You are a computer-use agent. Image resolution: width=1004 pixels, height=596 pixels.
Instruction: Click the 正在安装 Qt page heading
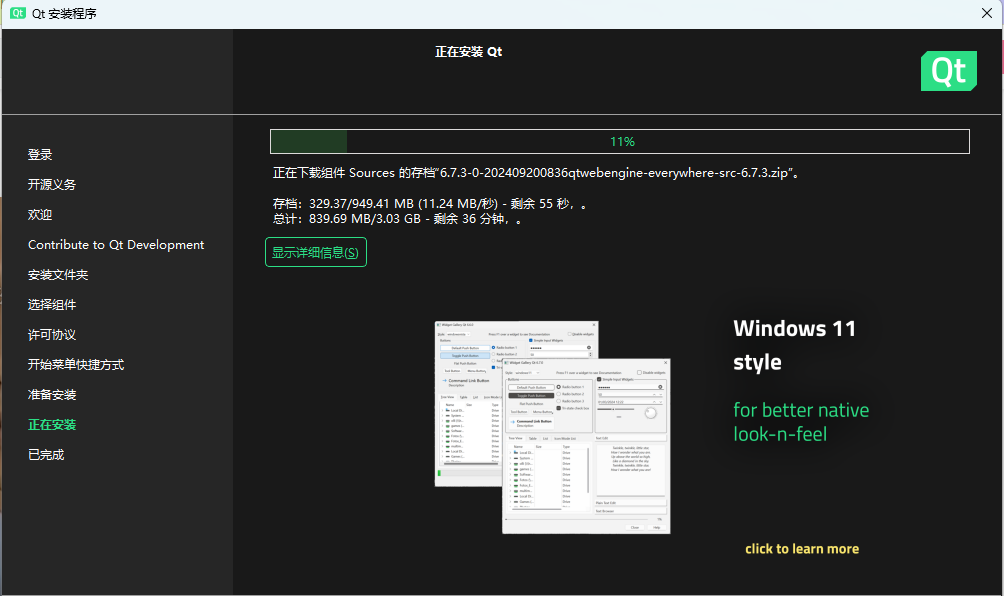click(x=468, y=52)
